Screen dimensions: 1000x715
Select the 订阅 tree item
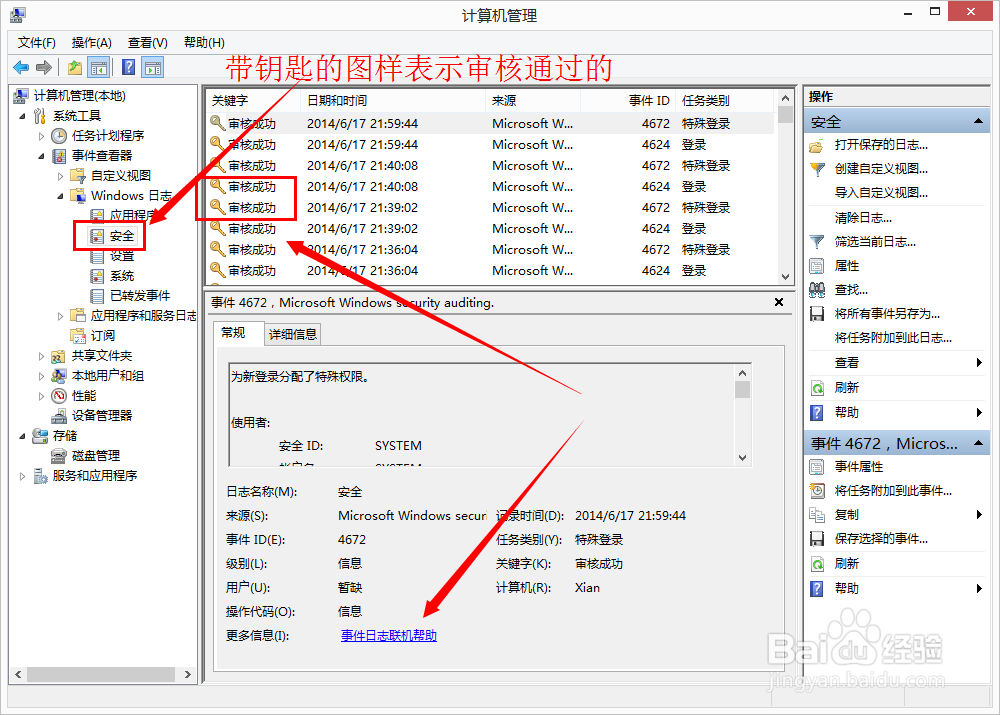click(x=102, y=336)
